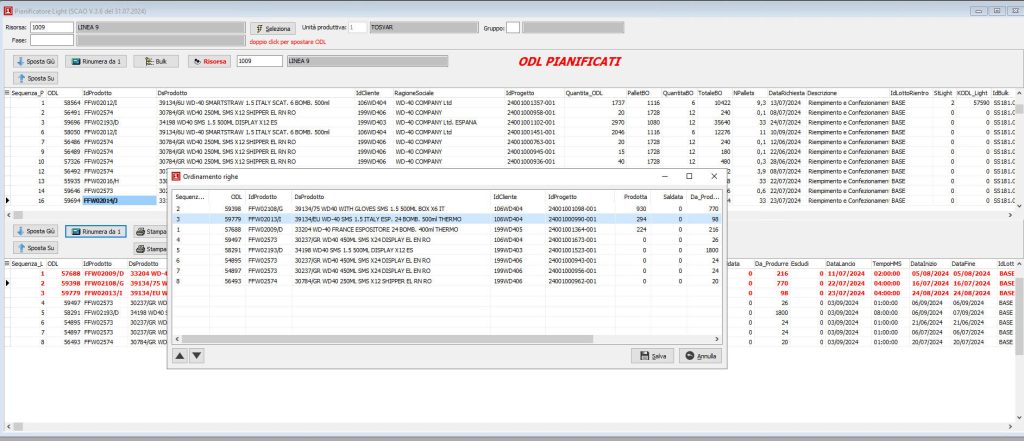
Task: Click Sposta Su above the lower grid
Action: point(35,248)
